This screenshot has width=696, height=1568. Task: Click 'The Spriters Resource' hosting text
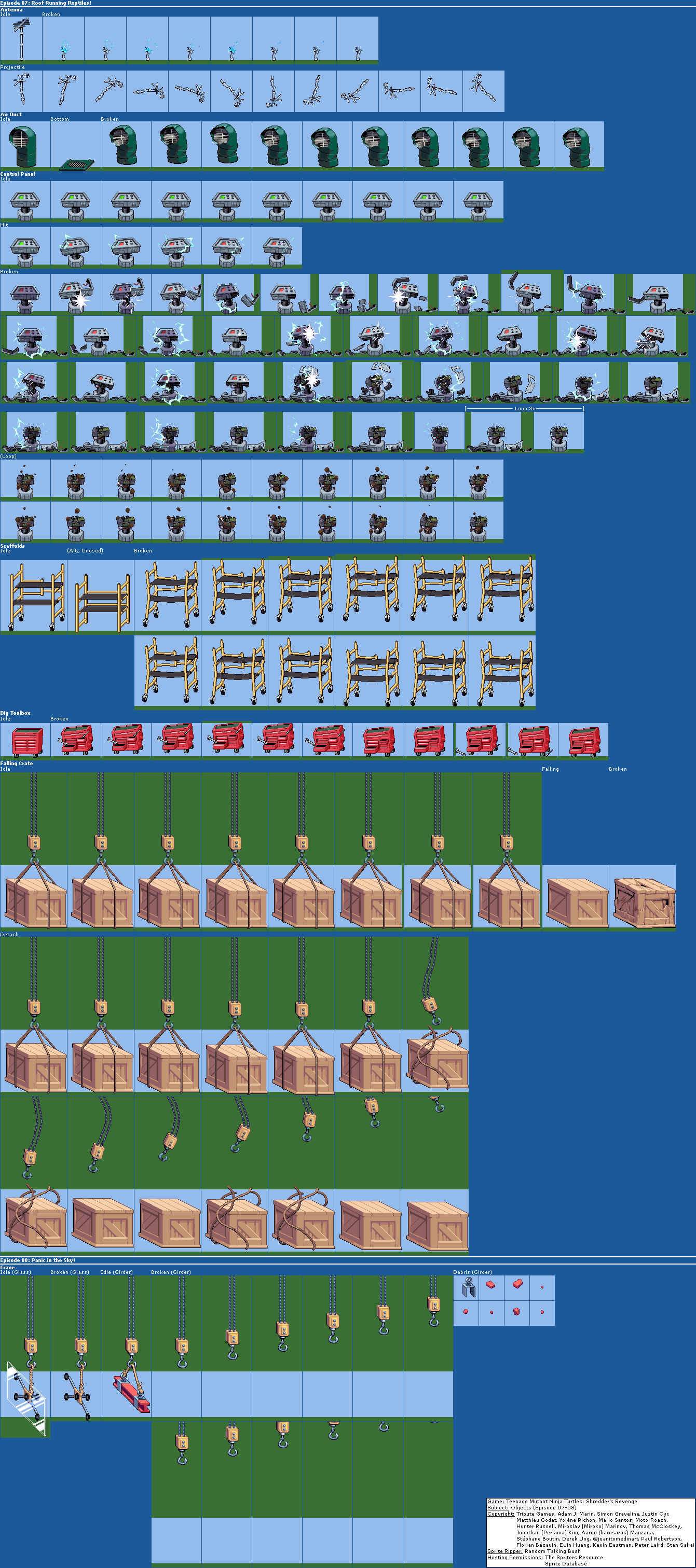click(574, 1558)
